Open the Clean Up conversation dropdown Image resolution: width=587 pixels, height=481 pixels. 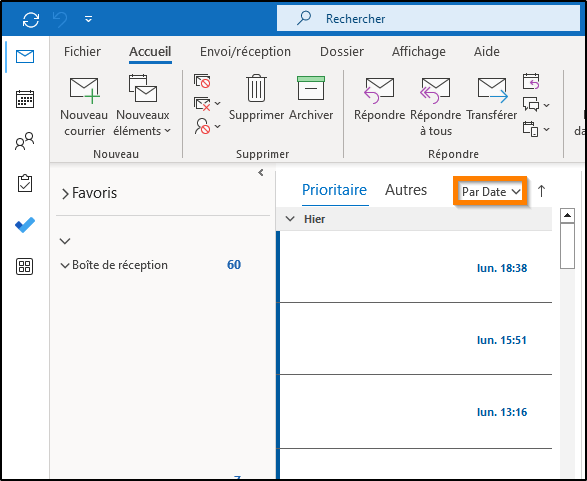207,104
